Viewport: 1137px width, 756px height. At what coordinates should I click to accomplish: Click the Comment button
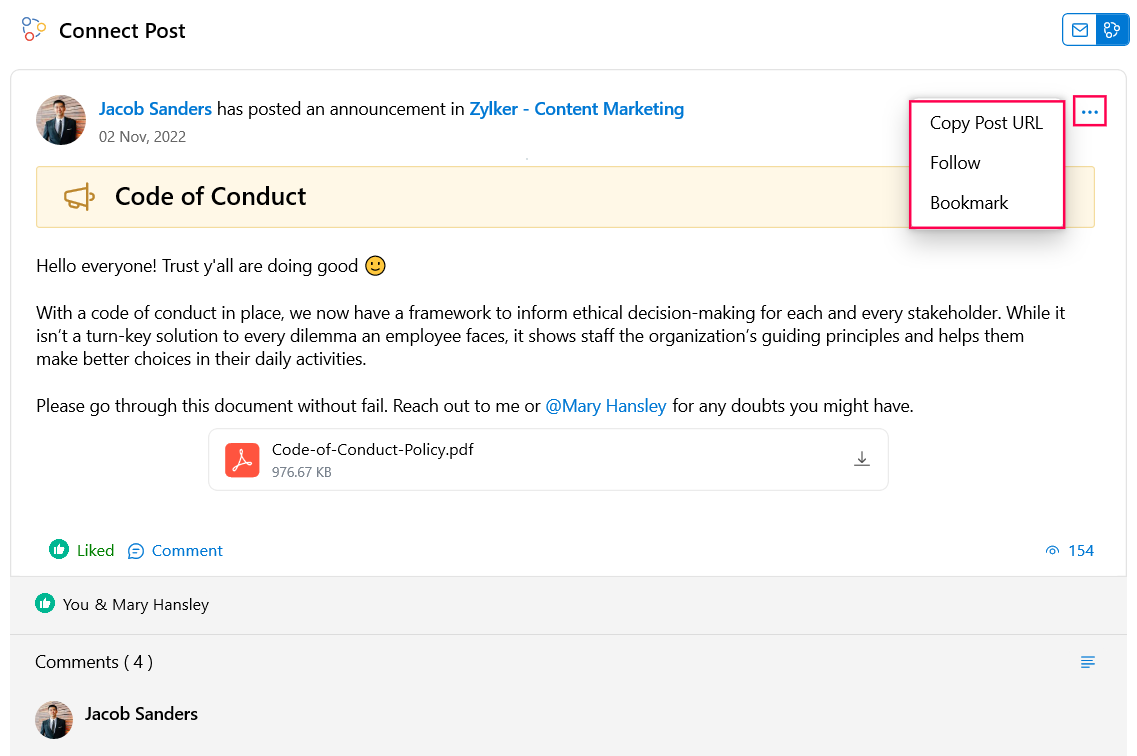tap(175, 551)
